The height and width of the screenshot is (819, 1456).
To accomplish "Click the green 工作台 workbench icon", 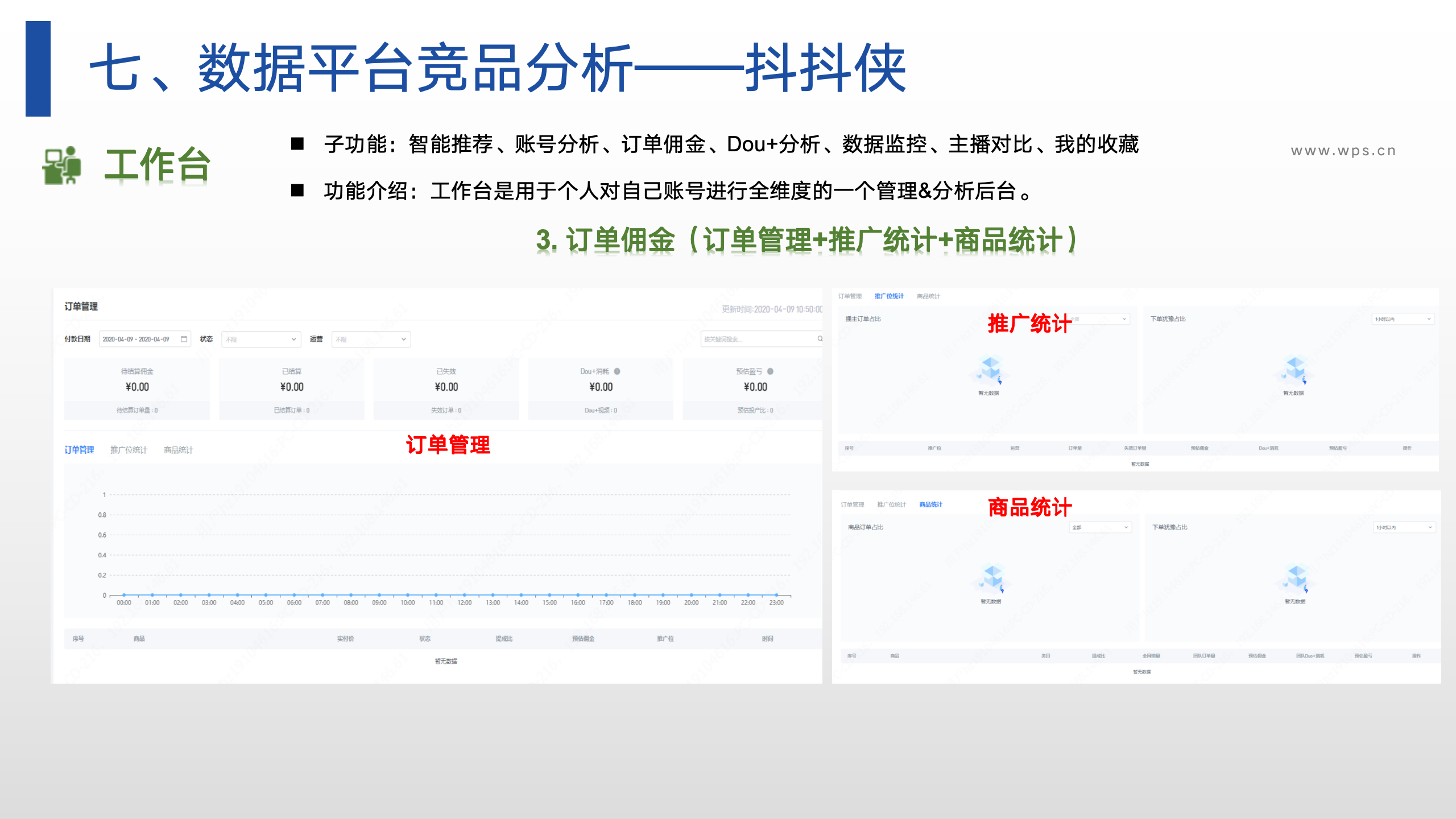I will (x=62, y=166).
